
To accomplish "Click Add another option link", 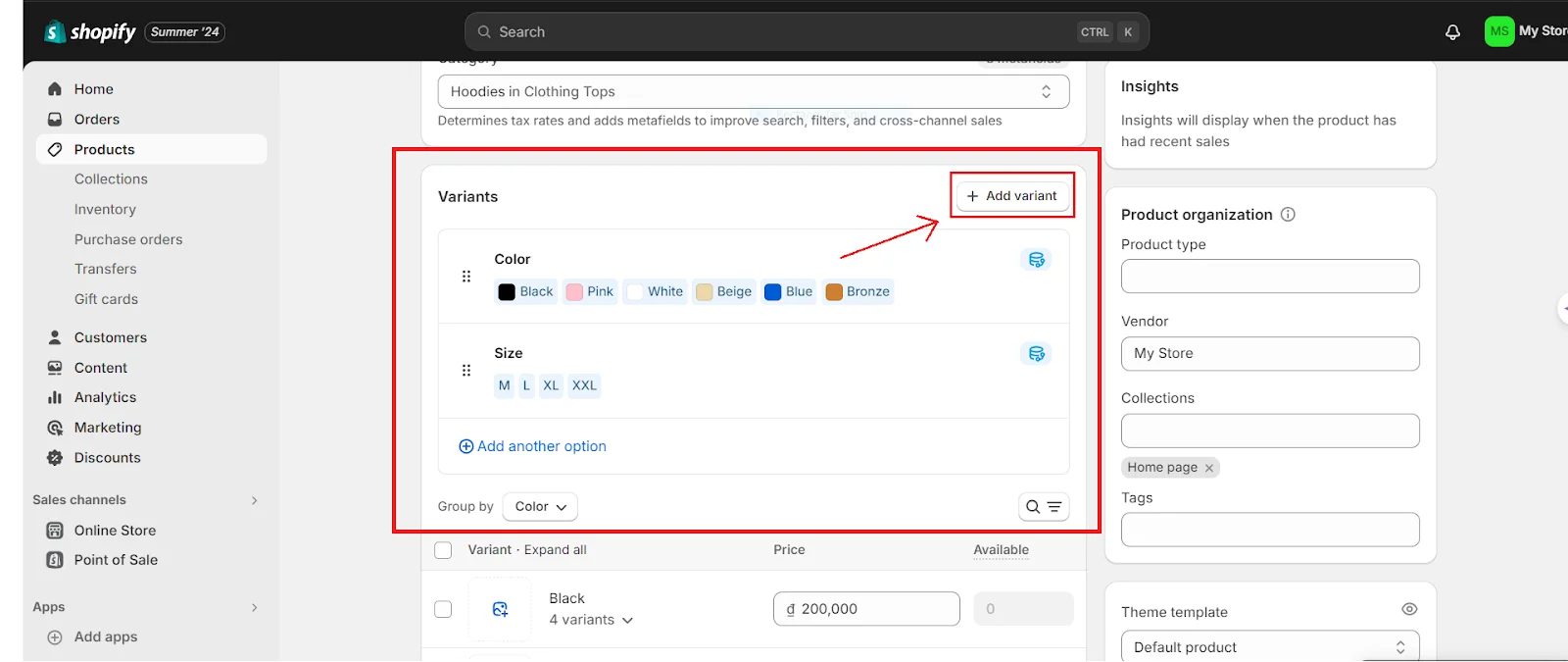I will [532, 446].
